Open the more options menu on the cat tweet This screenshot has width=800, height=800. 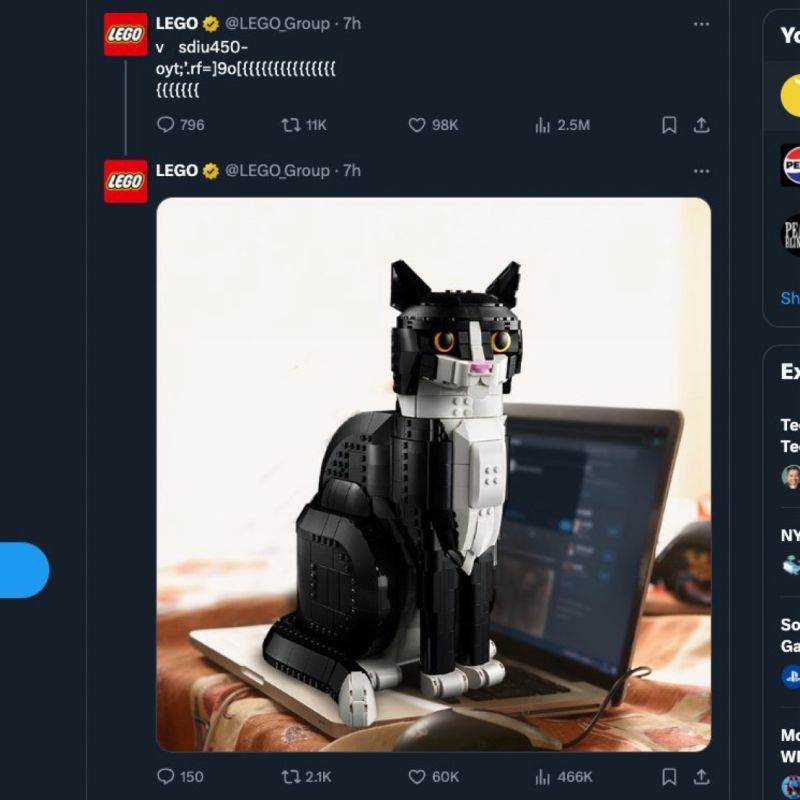pyautogui.click(x=702, y=171)
